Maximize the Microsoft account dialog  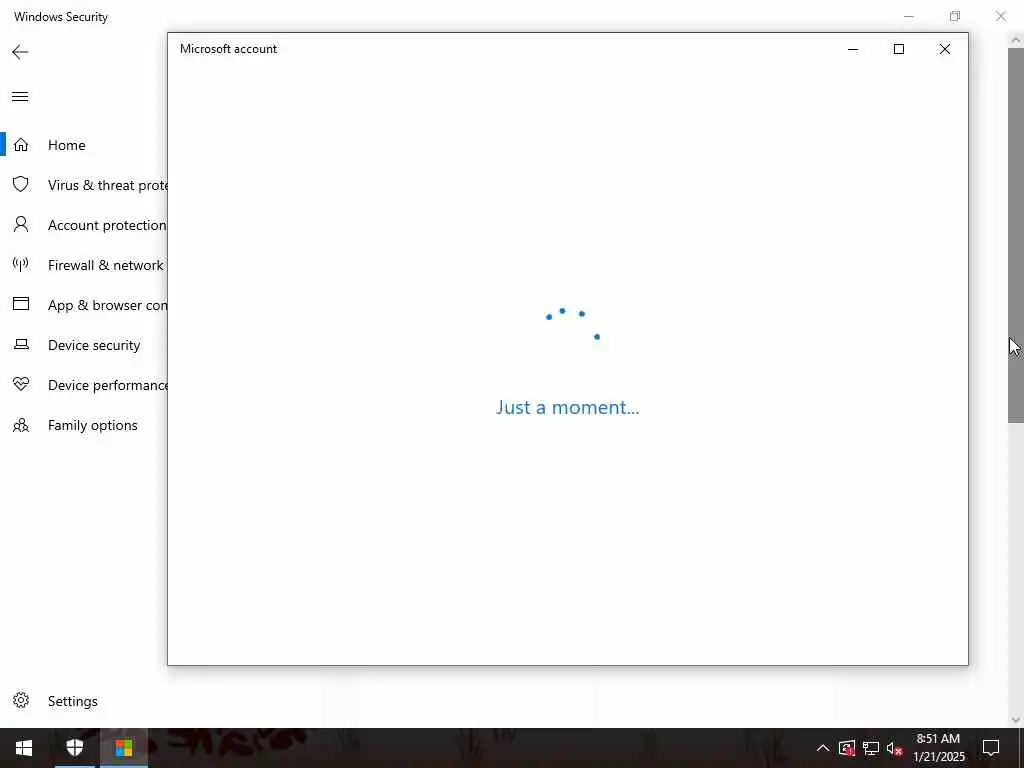point(899,49)
